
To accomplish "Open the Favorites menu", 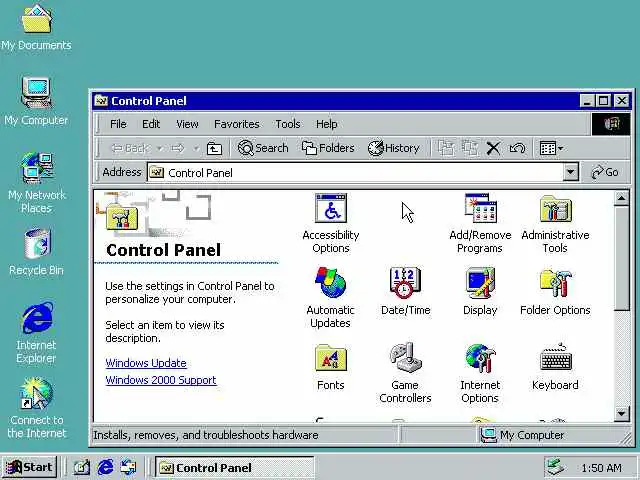I will 237,124.
